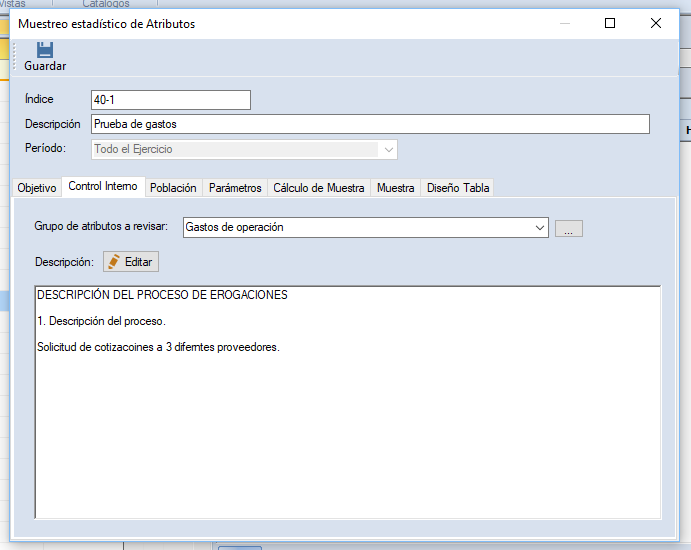
Task: Click the Índice field containing 40-1
Action: pos(170,100)
